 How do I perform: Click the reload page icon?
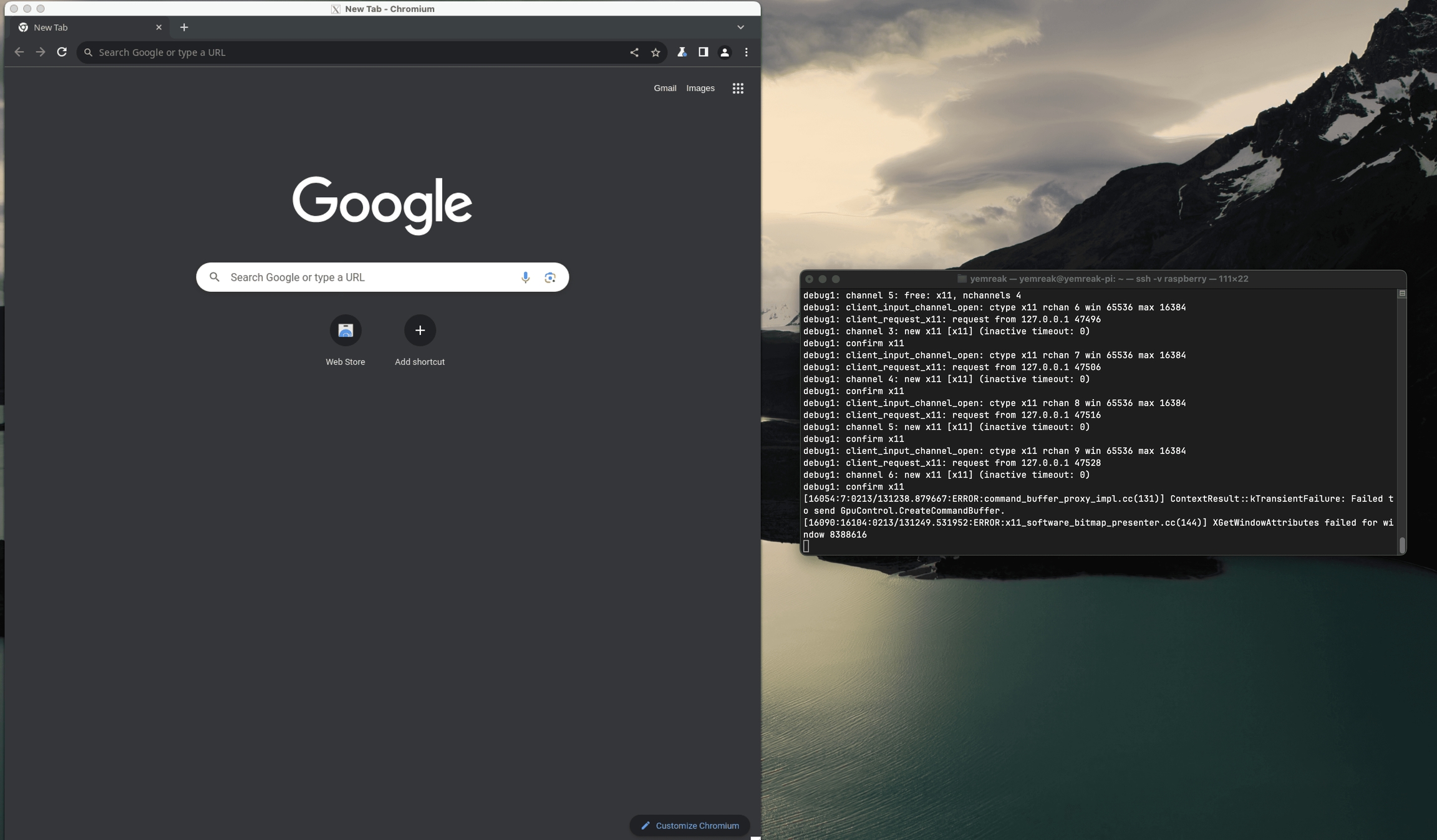(62, 52)
